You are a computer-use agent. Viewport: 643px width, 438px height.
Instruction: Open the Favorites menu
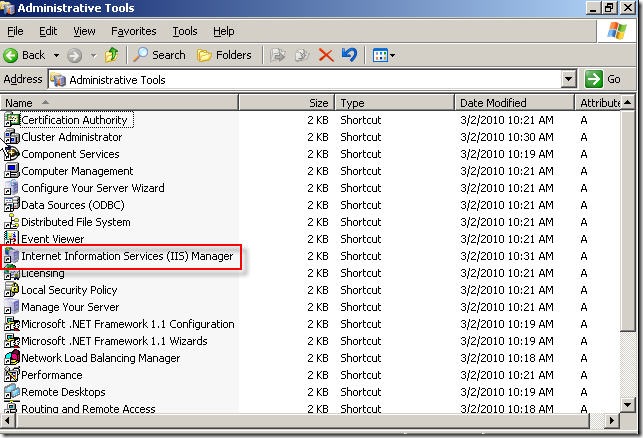tap(134, 31)
